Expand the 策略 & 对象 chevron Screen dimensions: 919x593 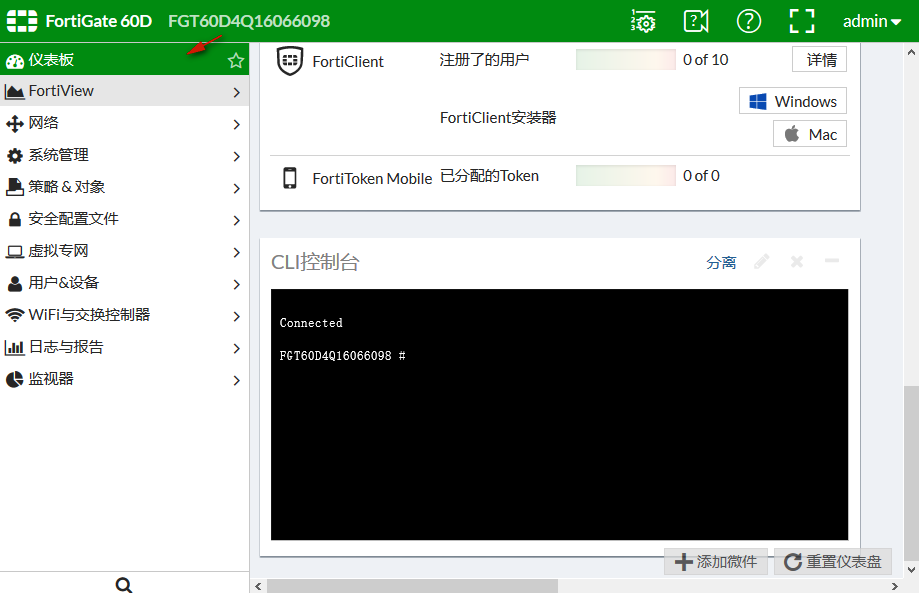coord(236,188)
